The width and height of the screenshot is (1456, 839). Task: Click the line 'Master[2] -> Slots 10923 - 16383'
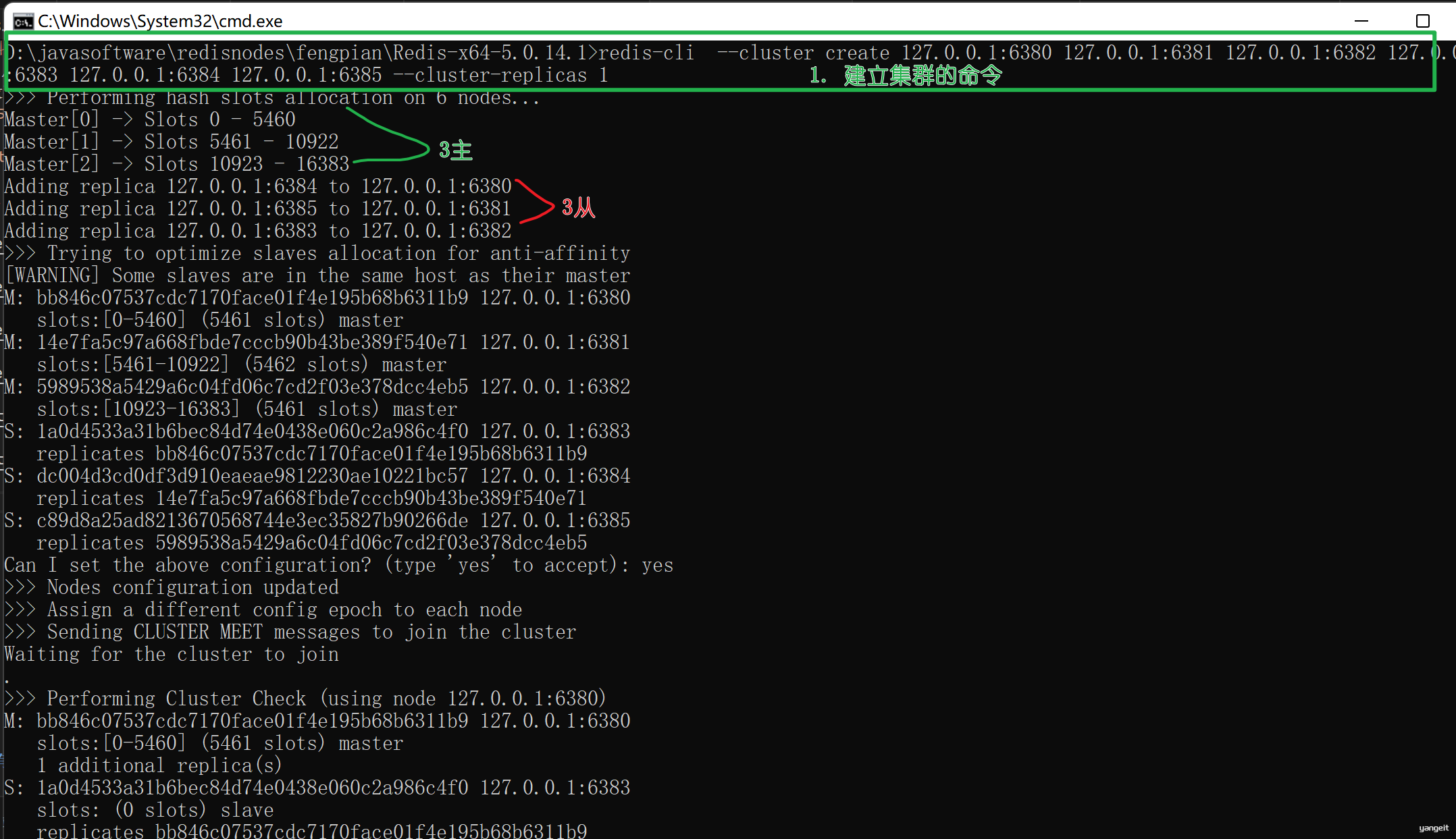point(177,164)
